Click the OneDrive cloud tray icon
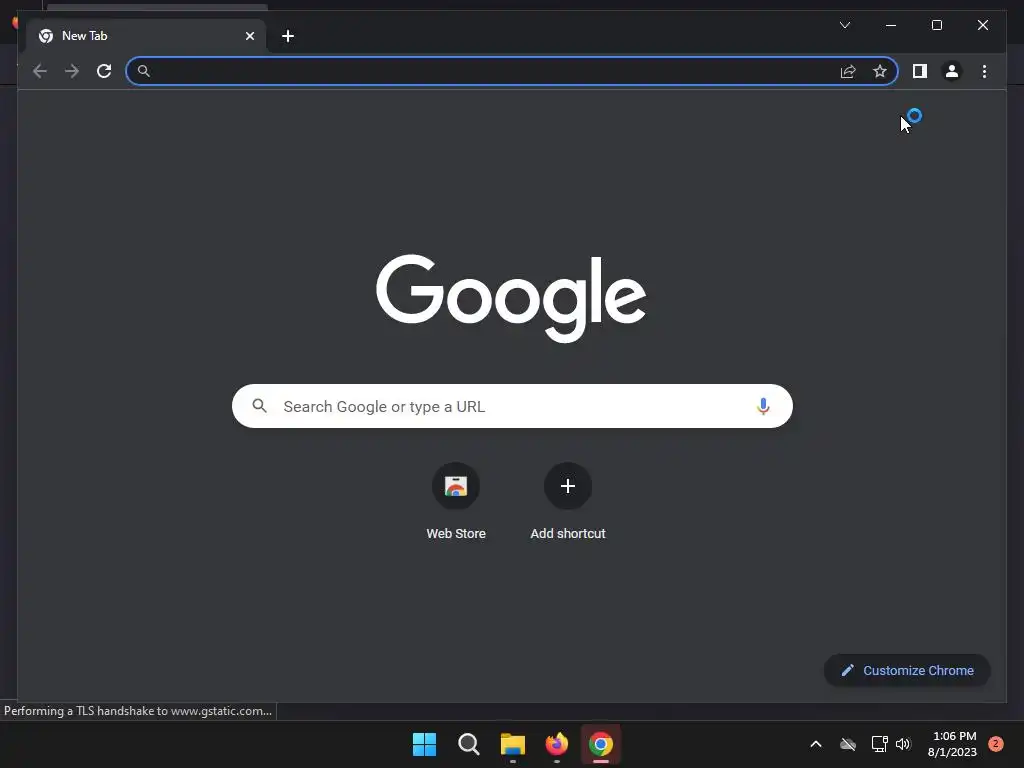The height and width of the screenshot is (768, 1024). (x=848, y=744)
